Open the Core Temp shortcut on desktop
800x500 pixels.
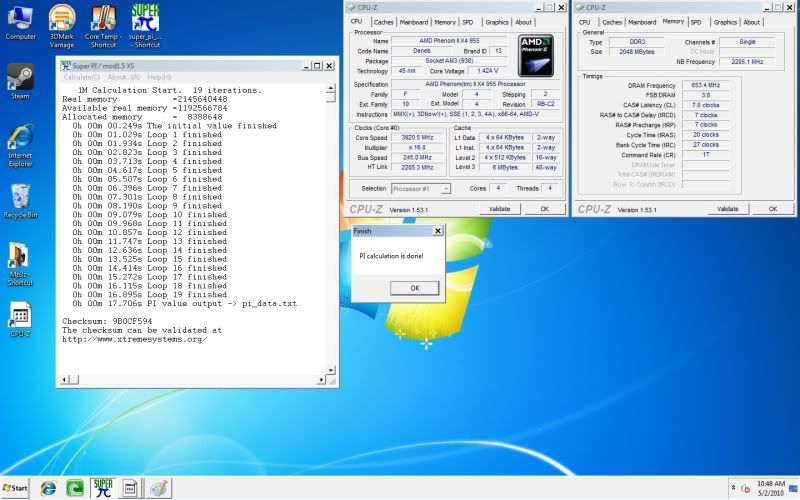[x=103, y=26]
